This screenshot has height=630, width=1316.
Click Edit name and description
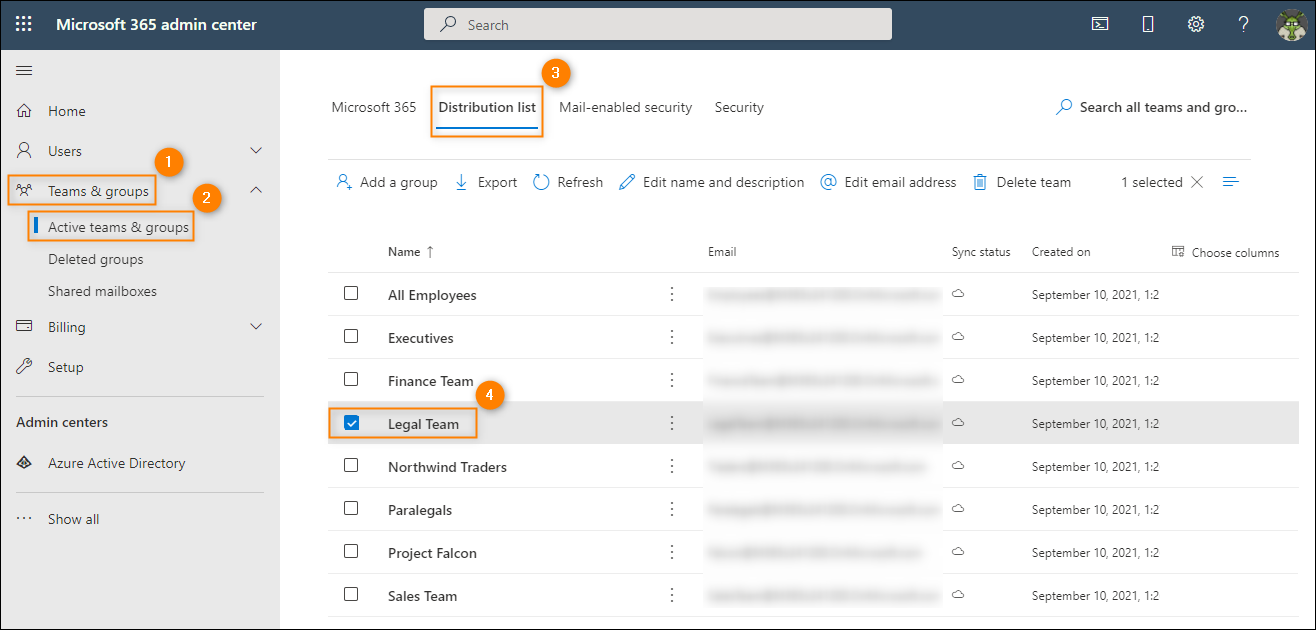712,182
